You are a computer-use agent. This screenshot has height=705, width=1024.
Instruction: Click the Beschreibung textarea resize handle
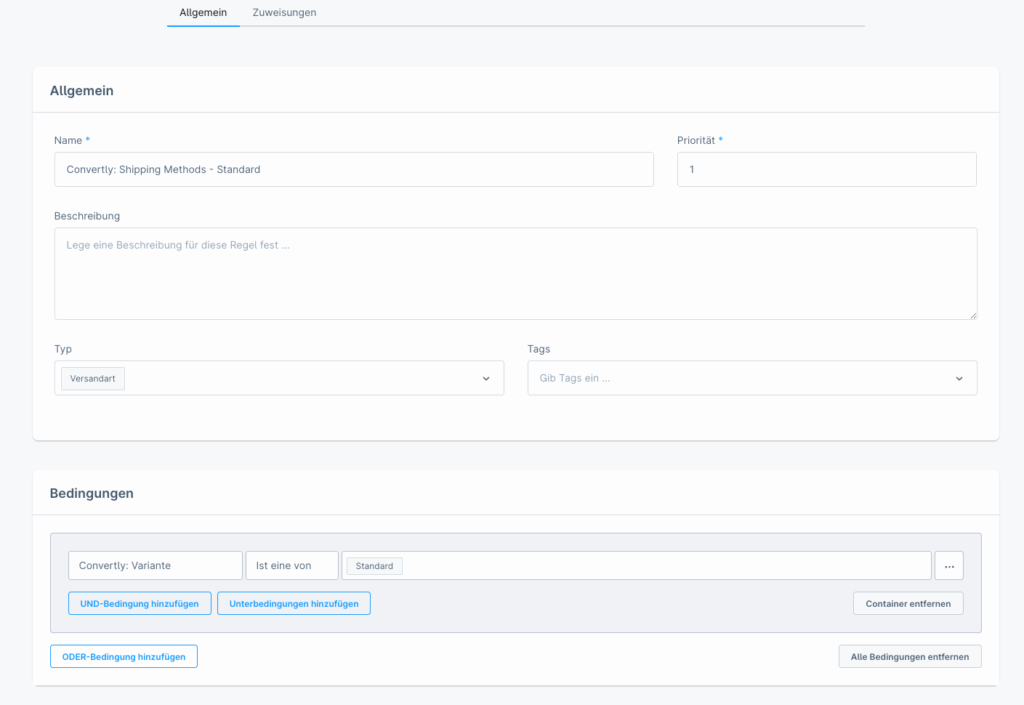pos(973,315)
